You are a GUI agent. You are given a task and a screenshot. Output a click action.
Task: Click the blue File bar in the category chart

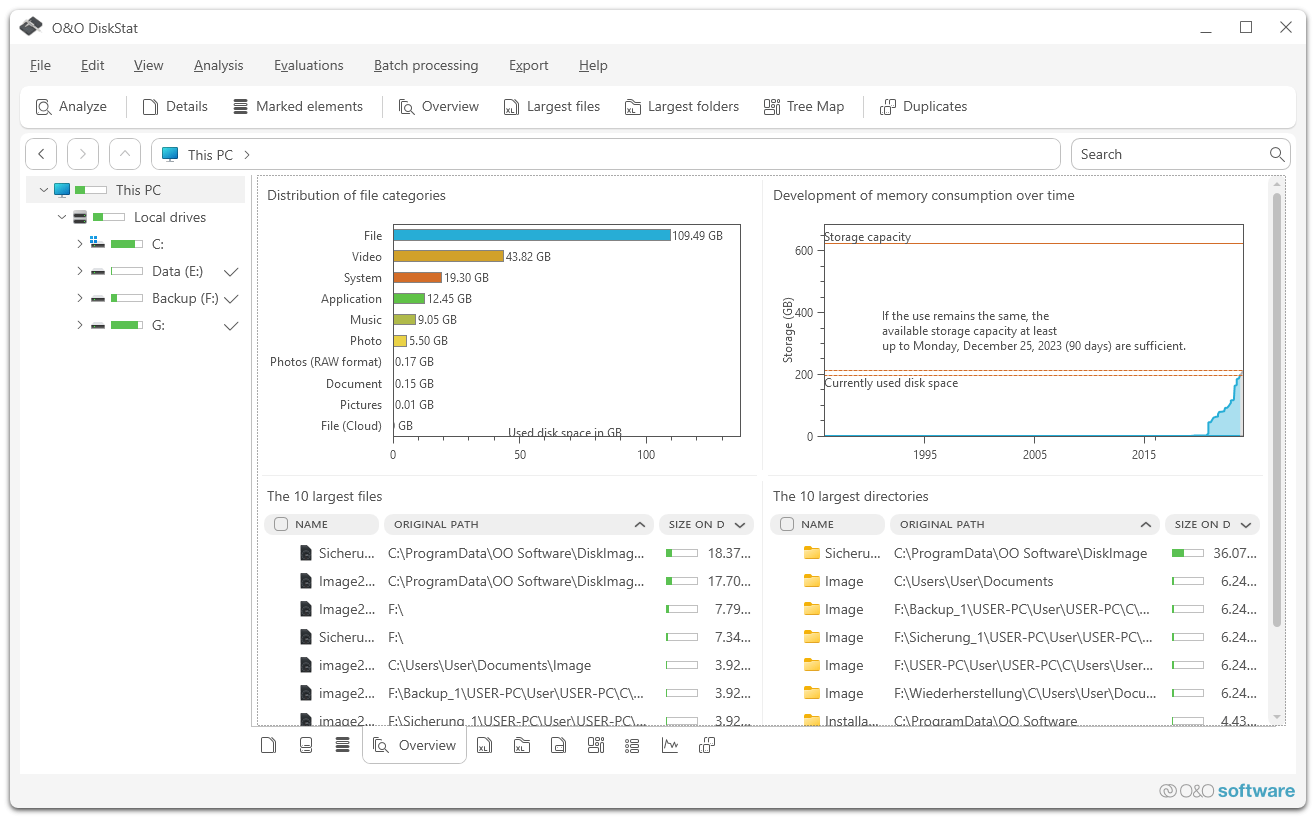[531, 235]
